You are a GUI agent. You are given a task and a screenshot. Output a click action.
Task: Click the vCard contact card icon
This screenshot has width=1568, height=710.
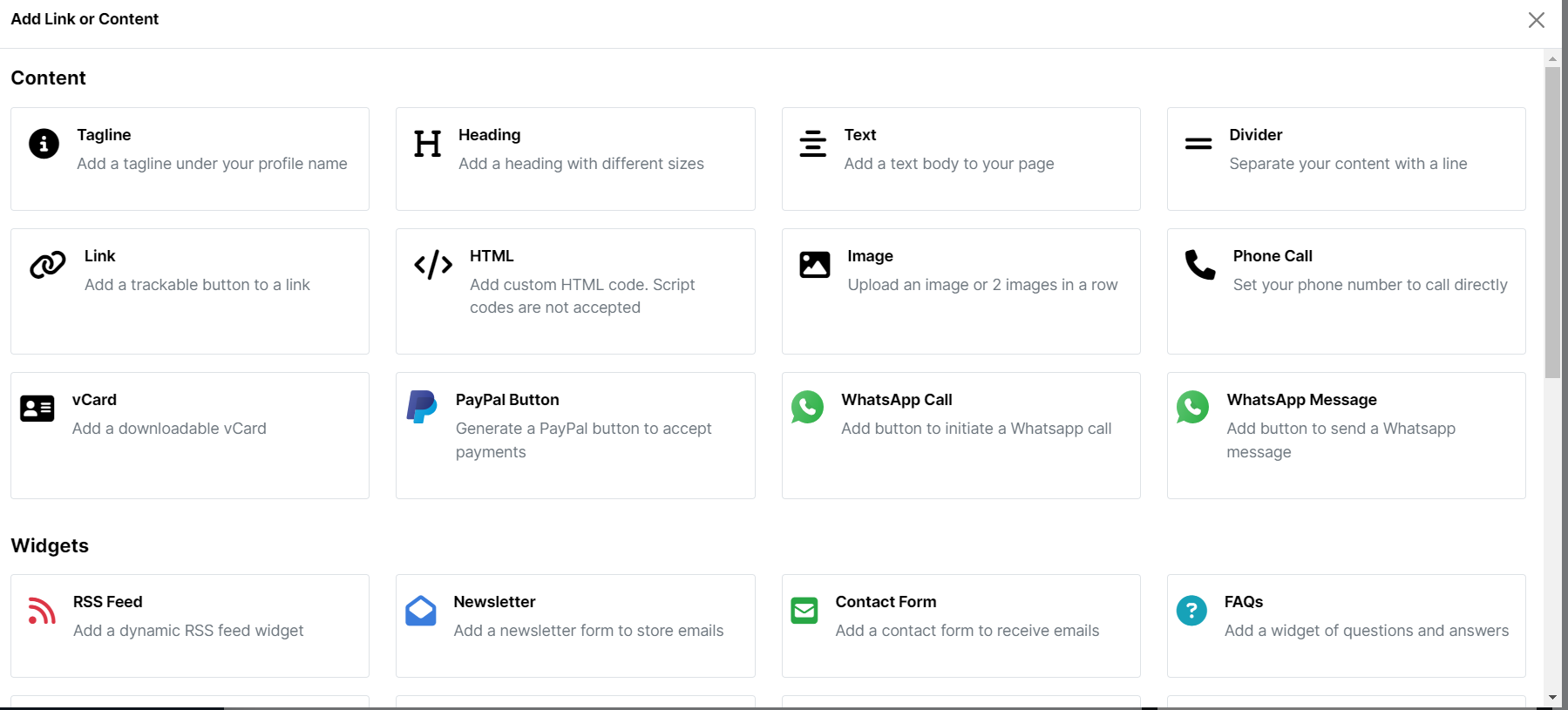[x=37, y=408]
